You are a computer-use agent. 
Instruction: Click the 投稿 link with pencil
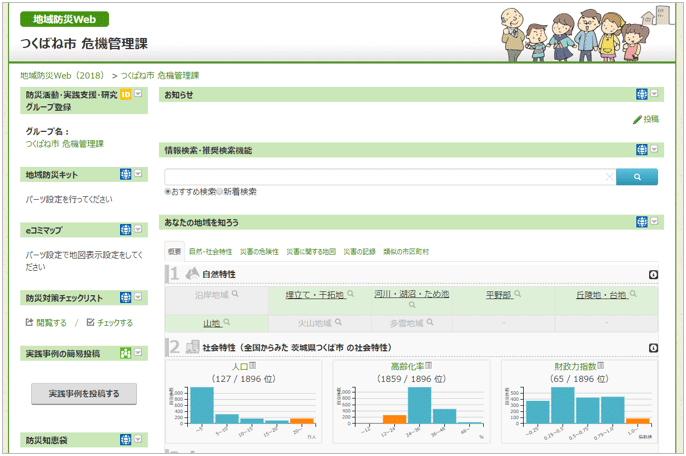[x=646, y=119]
